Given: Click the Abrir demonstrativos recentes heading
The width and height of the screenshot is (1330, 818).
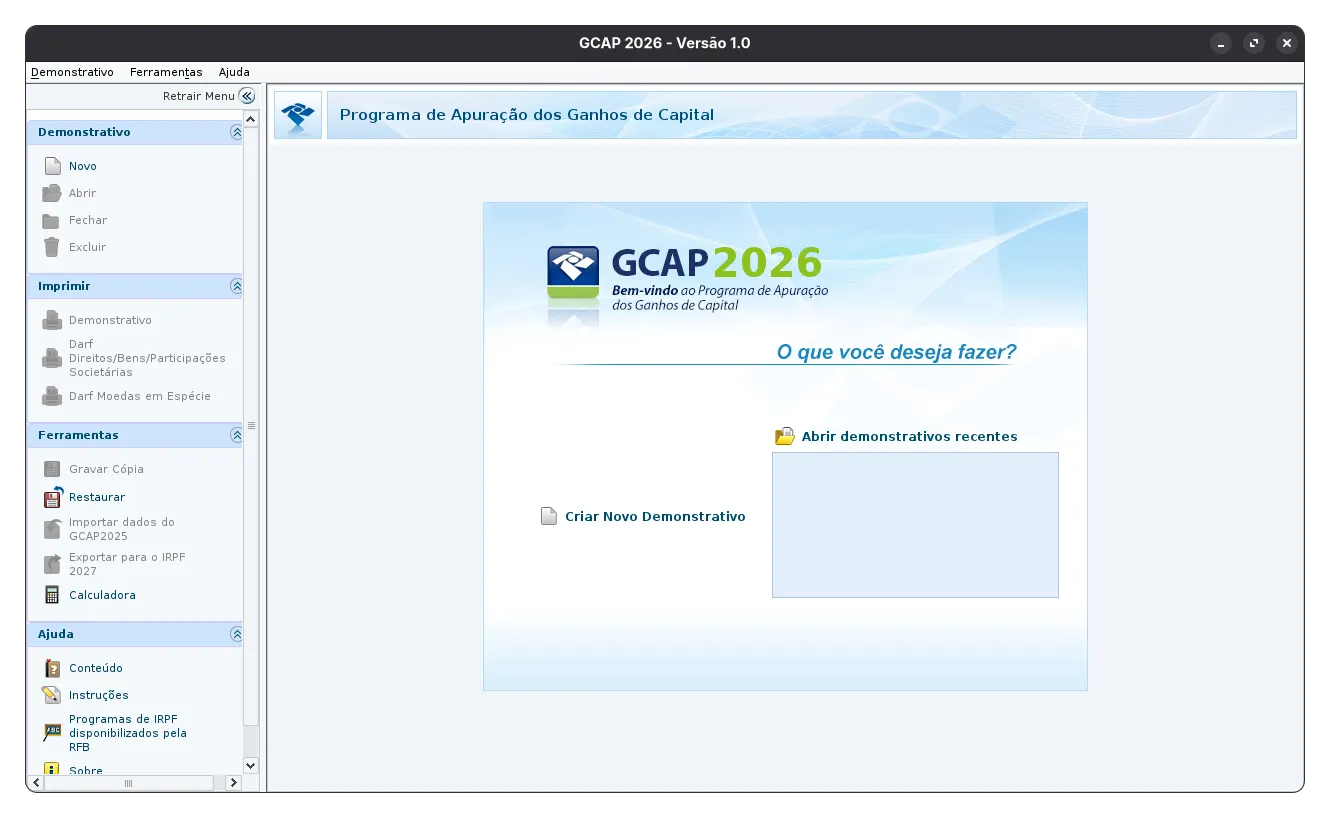Looking at the screenshot, I should coord(910,436).
